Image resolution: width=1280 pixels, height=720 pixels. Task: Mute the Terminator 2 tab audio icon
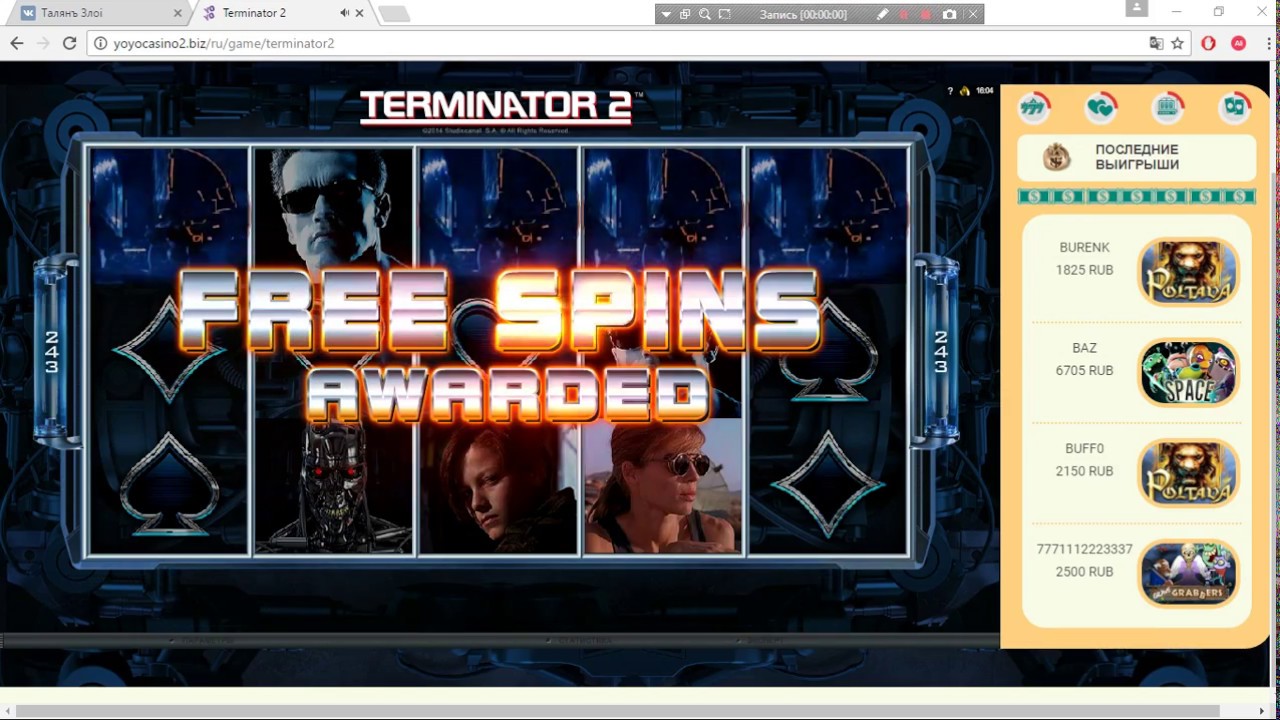pos(344,13)
